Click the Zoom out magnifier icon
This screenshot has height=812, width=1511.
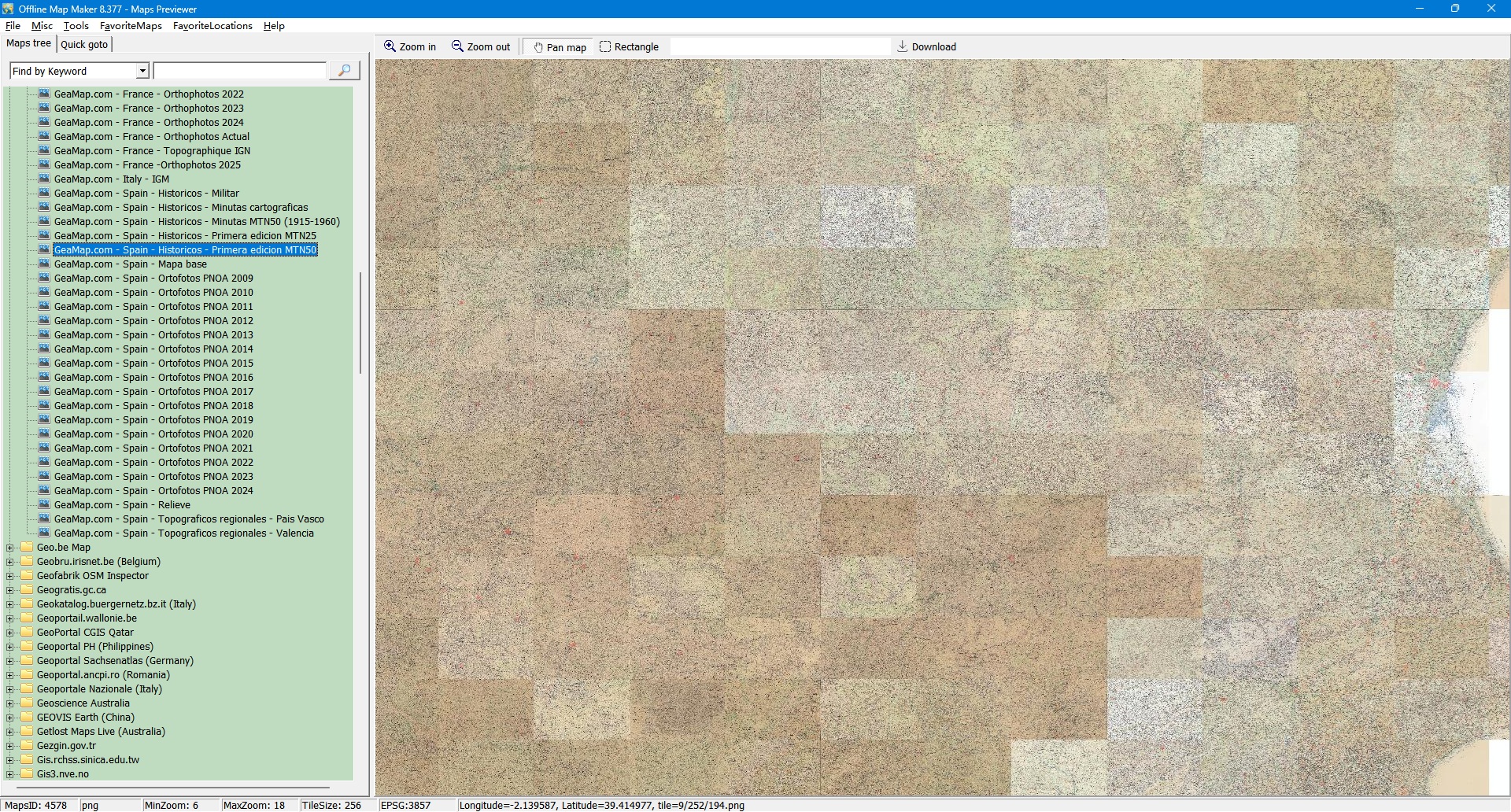coord(457,46)
